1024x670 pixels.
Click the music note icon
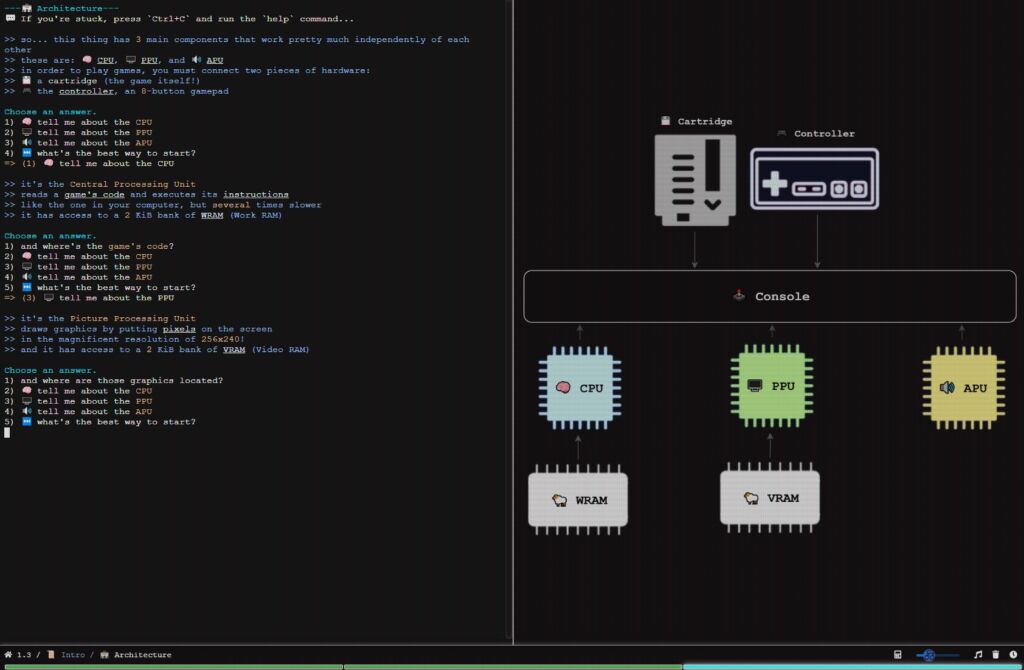click(978, 655)
